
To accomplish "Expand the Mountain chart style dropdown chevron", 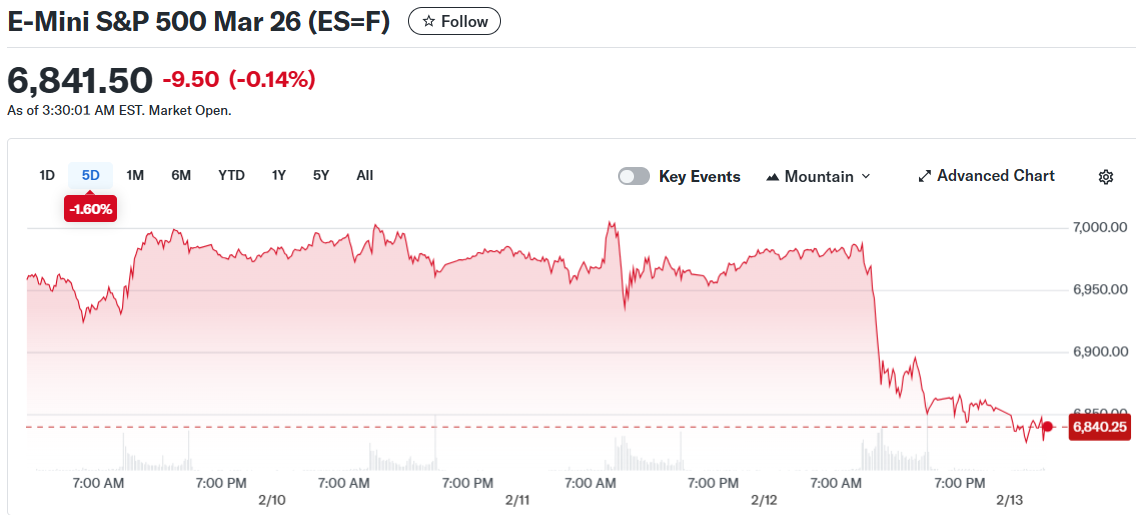I will [x=866, y=176].
